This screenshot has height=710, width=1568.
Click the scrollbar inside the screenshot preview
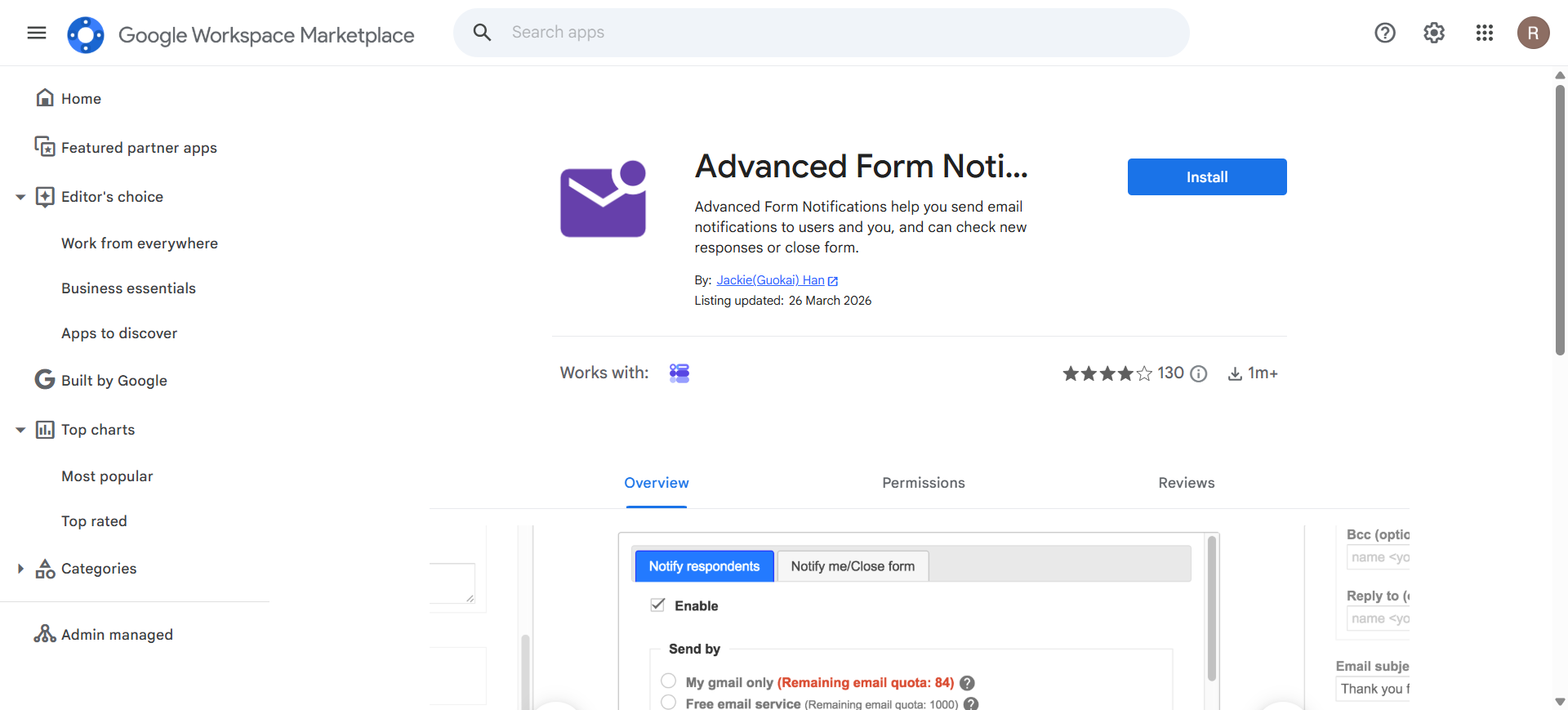[x=1212, y=608]
